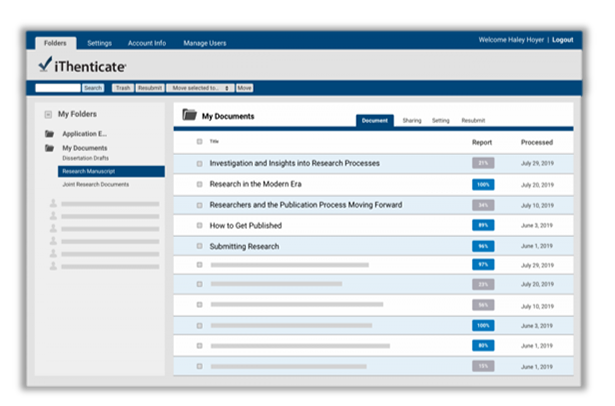Open the How to Get Published document
The height and width of the screenshot is (406, 615).
click(x=246, y=226)
